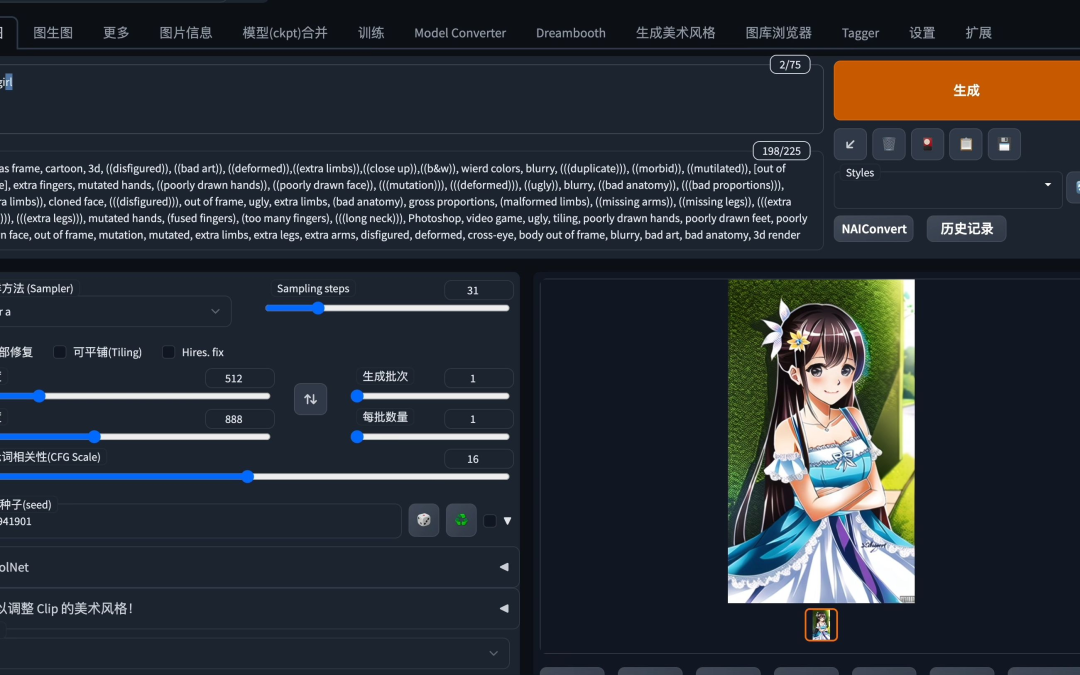The height and width of the screenshot is (675, 1080).
Task: Click the CFG Scale value field 16
Action: coord(479,459)
